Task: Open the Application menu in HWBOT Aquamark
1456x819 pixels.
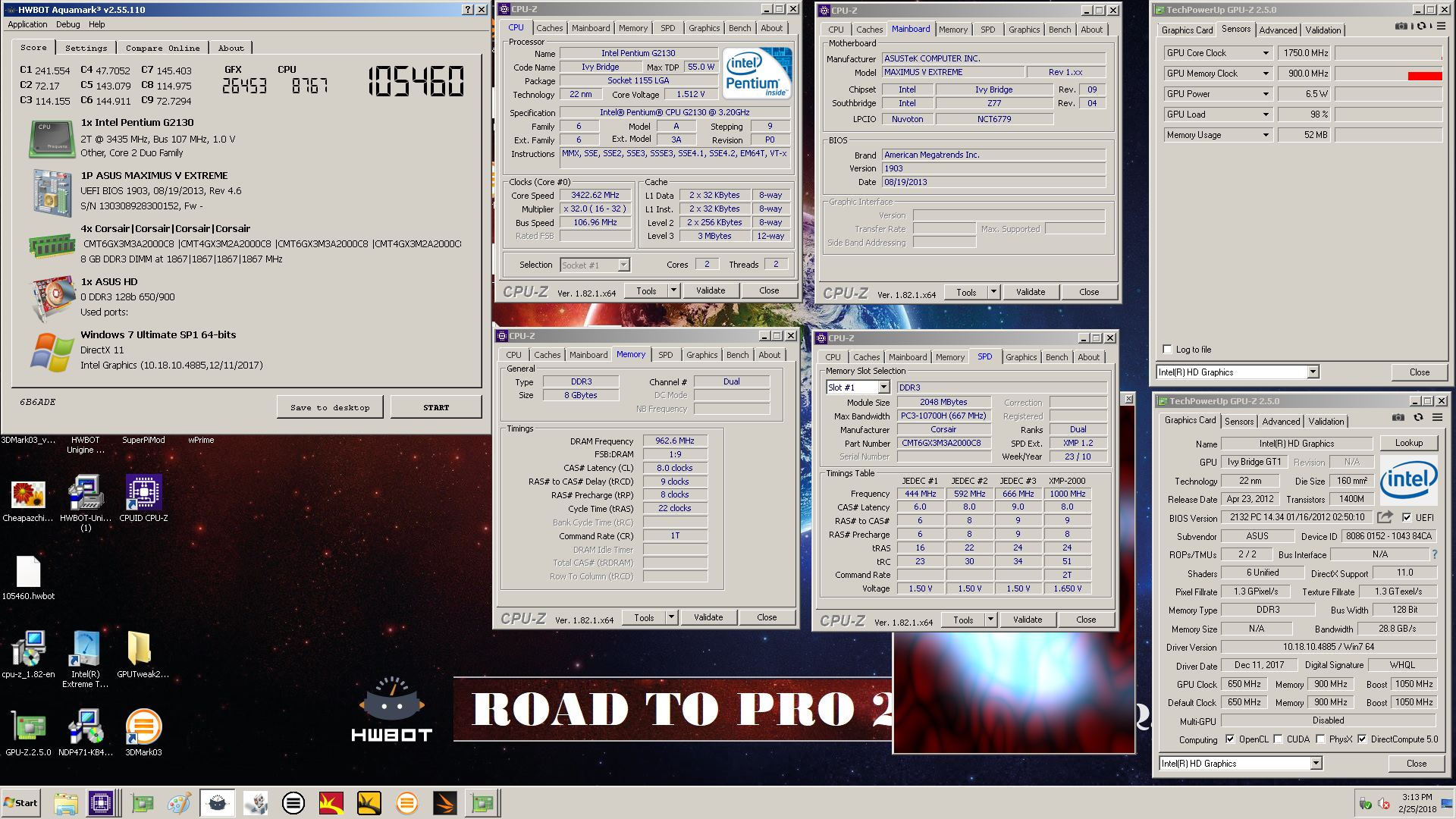Action: pyautogui.click(x=27, y=24)
